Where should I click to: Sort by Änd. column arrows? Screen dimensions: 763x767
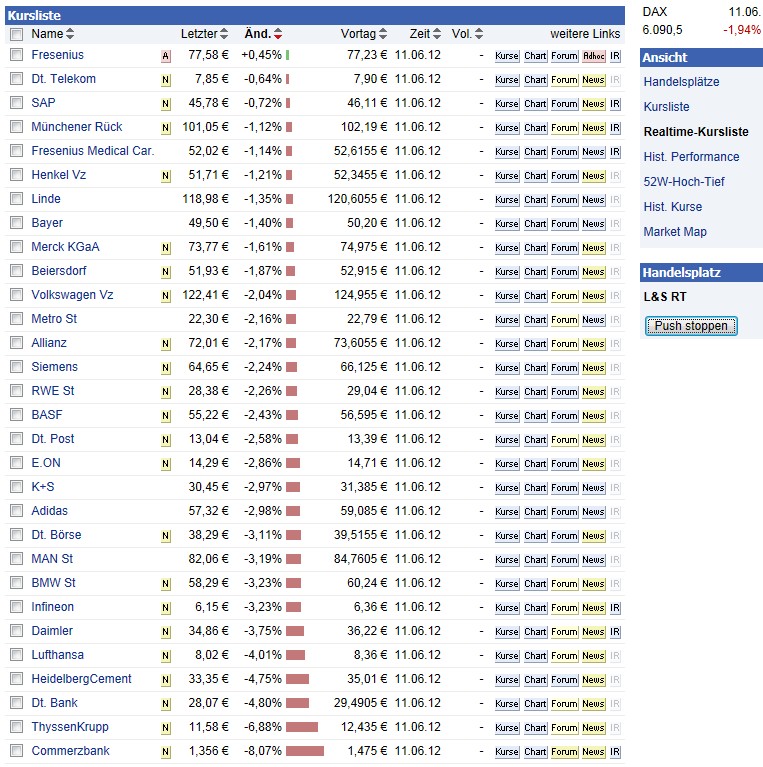tap(278, 34)
